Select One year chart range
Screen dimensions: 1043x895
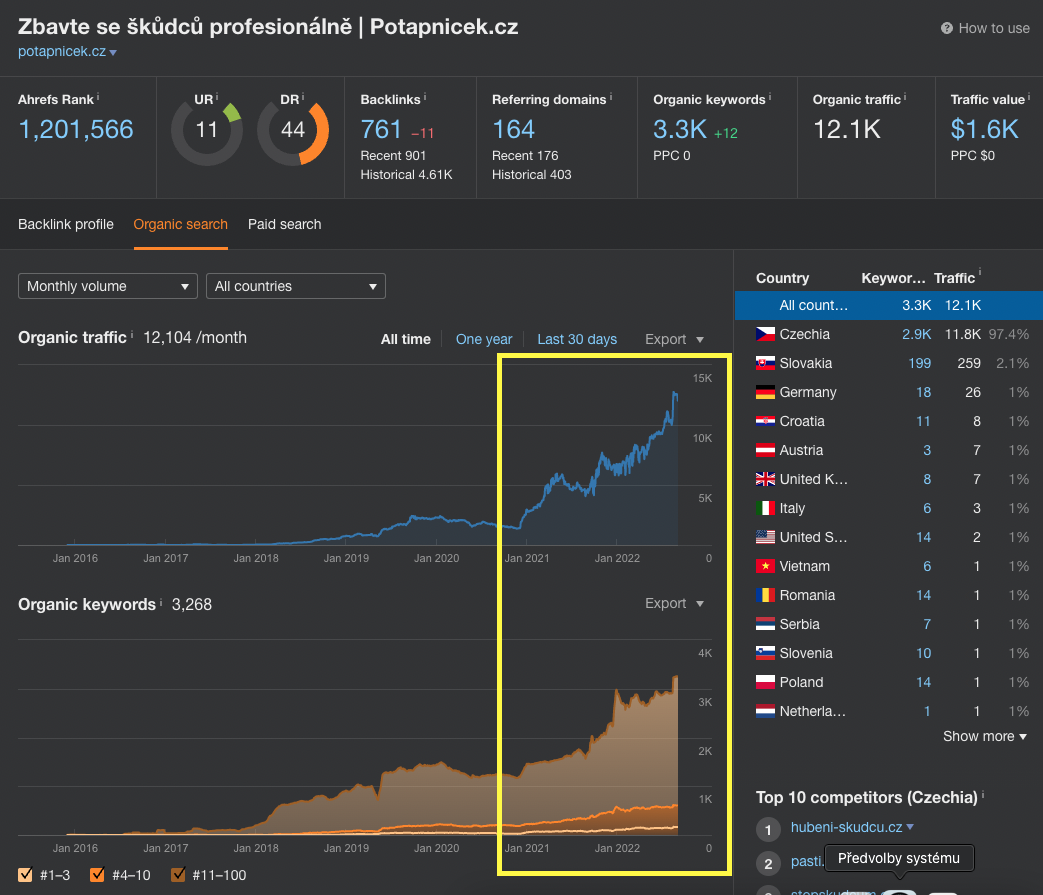484,339
